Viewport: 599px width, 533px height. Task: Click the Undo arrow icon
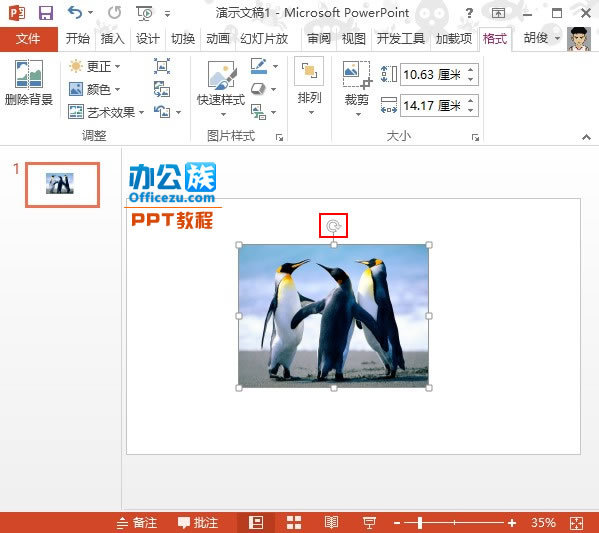pyautogui.click(x=75, y=13)
